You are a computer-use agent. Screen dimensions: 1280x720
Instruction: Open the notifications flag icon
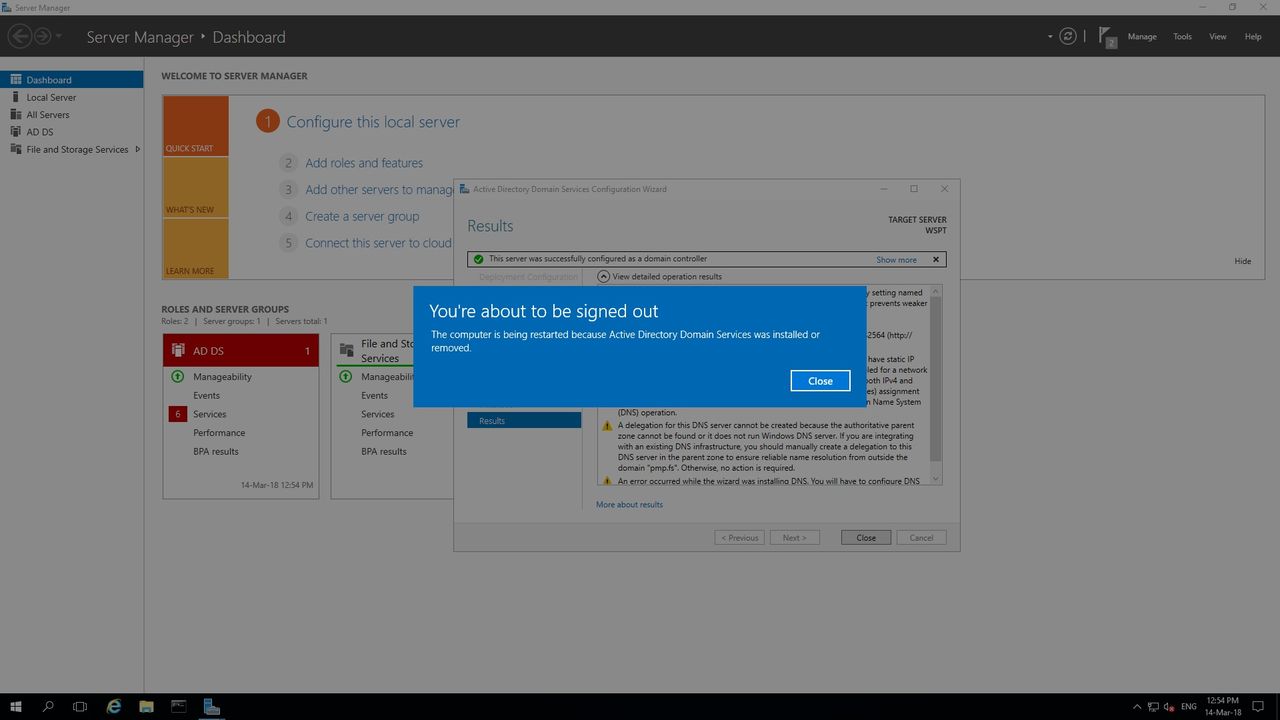pos(1107,37)
